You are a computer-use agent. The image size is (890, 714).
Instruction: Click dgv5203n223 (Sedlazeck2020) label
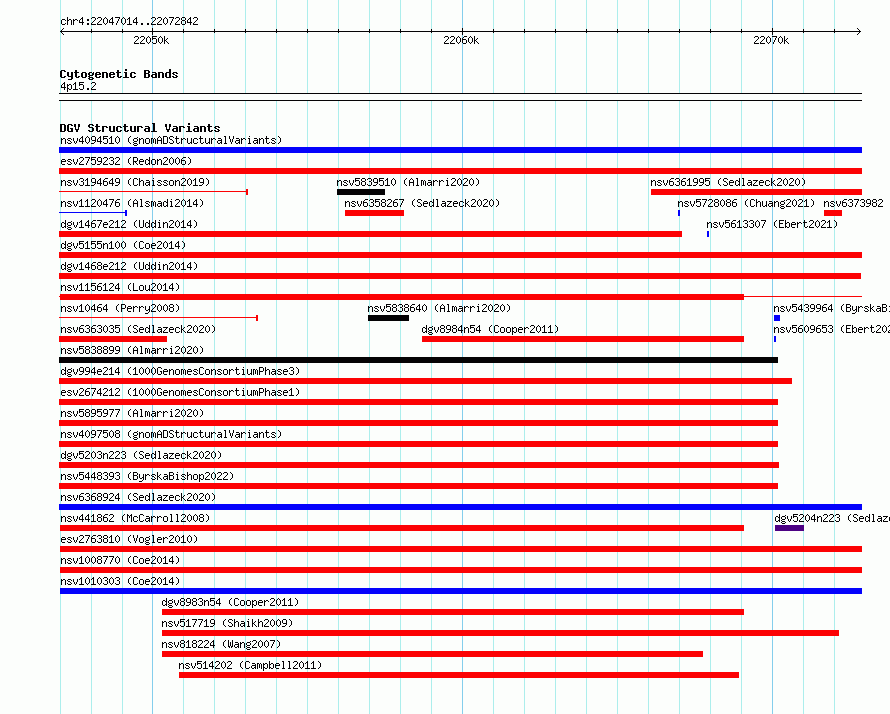[141, 455]
